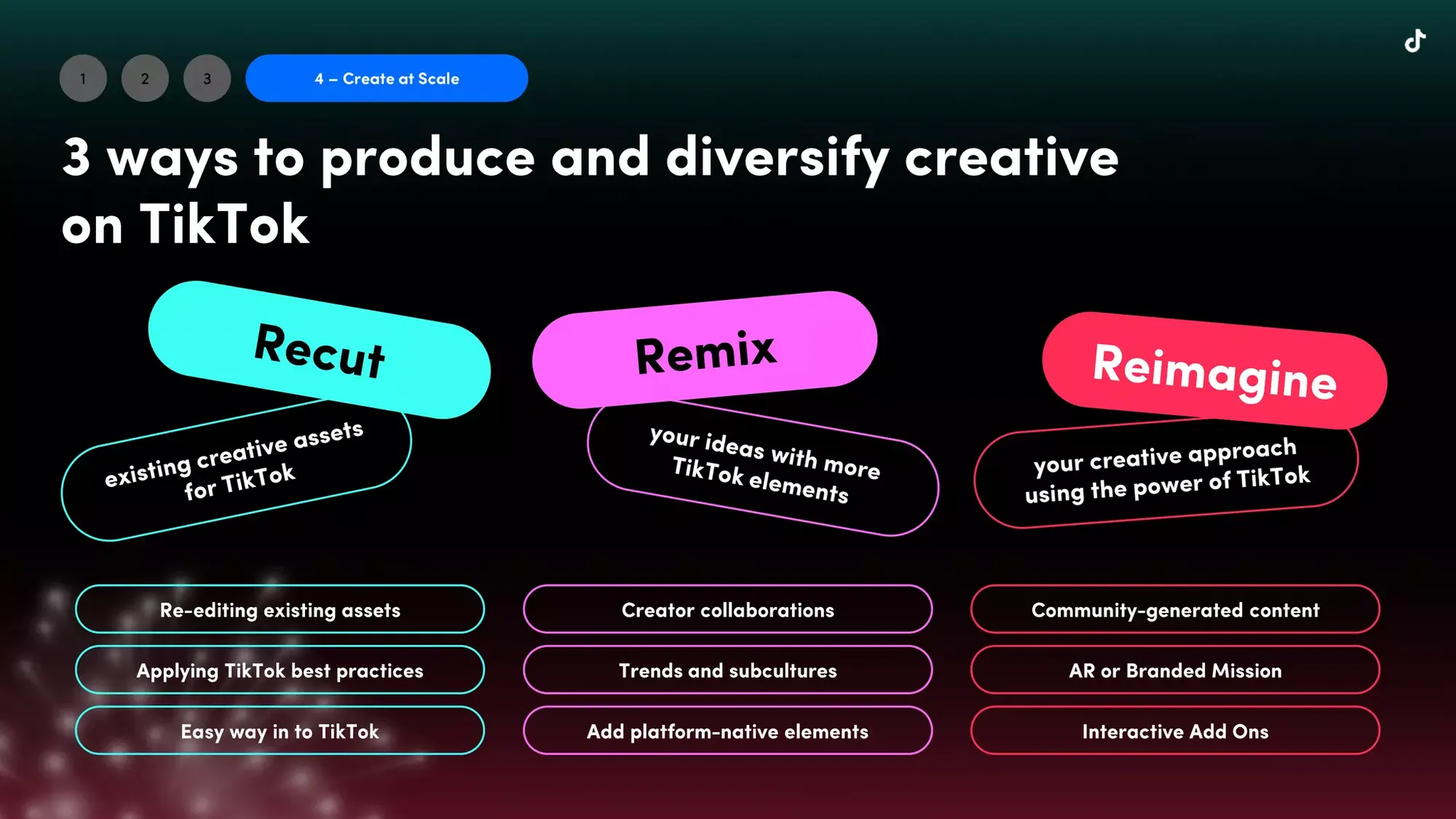This screenshot has width=1456, height=819.
Task: Select step 2 circle navigation indicator
Action: tap(145, 78)
